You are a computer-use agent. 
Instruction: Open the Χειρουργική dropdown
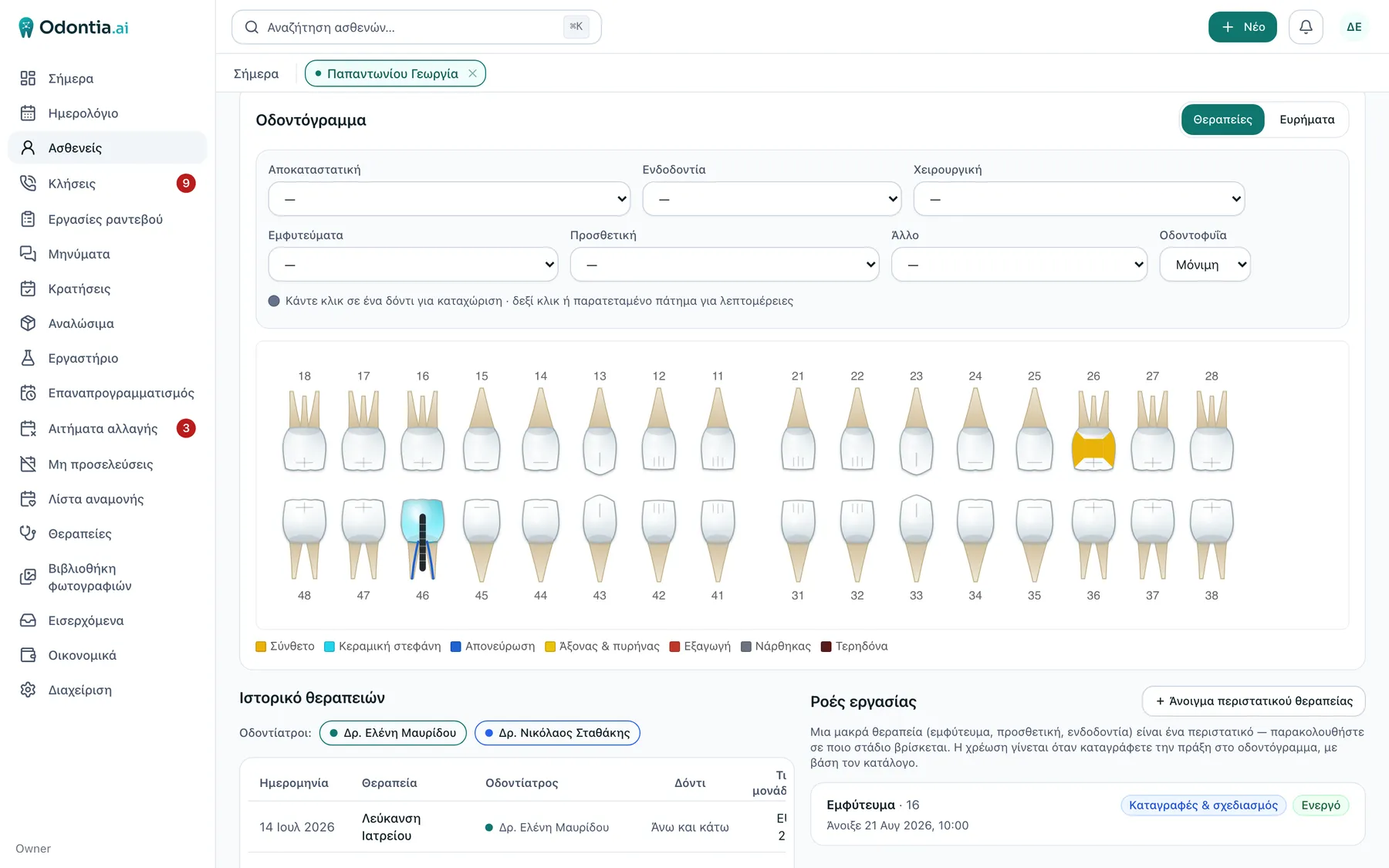tap(1079, 199)
